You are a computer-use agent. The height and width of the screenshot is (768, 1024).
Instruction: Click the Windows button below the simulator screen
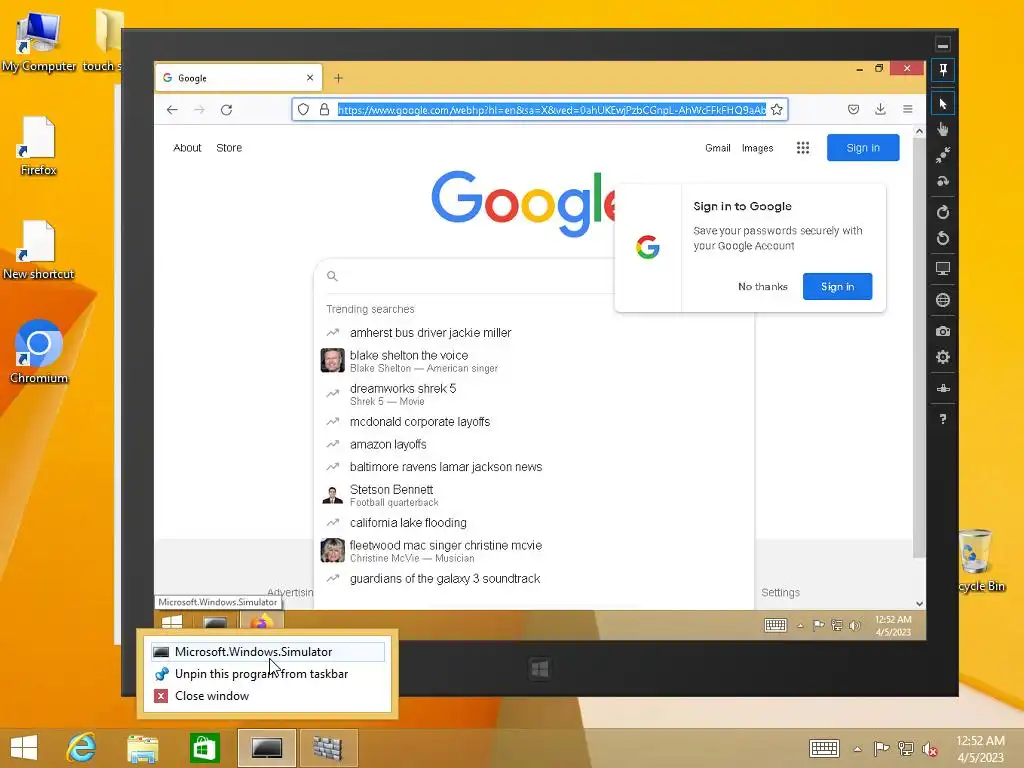(539, 669)
